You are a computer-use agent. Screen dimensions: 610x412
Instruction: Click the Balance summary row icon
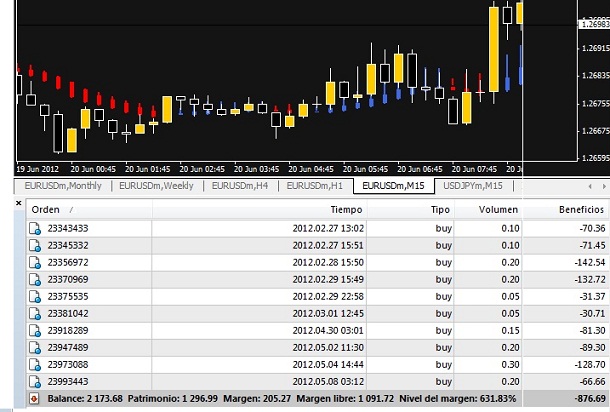[x=36, y=399]
